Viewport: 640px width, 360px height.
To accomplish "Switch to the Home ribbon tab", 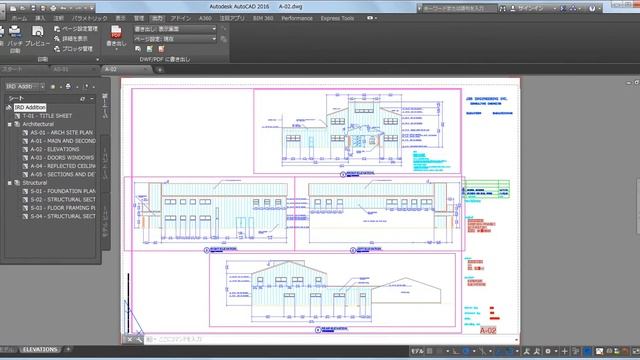I will [19, 18].
